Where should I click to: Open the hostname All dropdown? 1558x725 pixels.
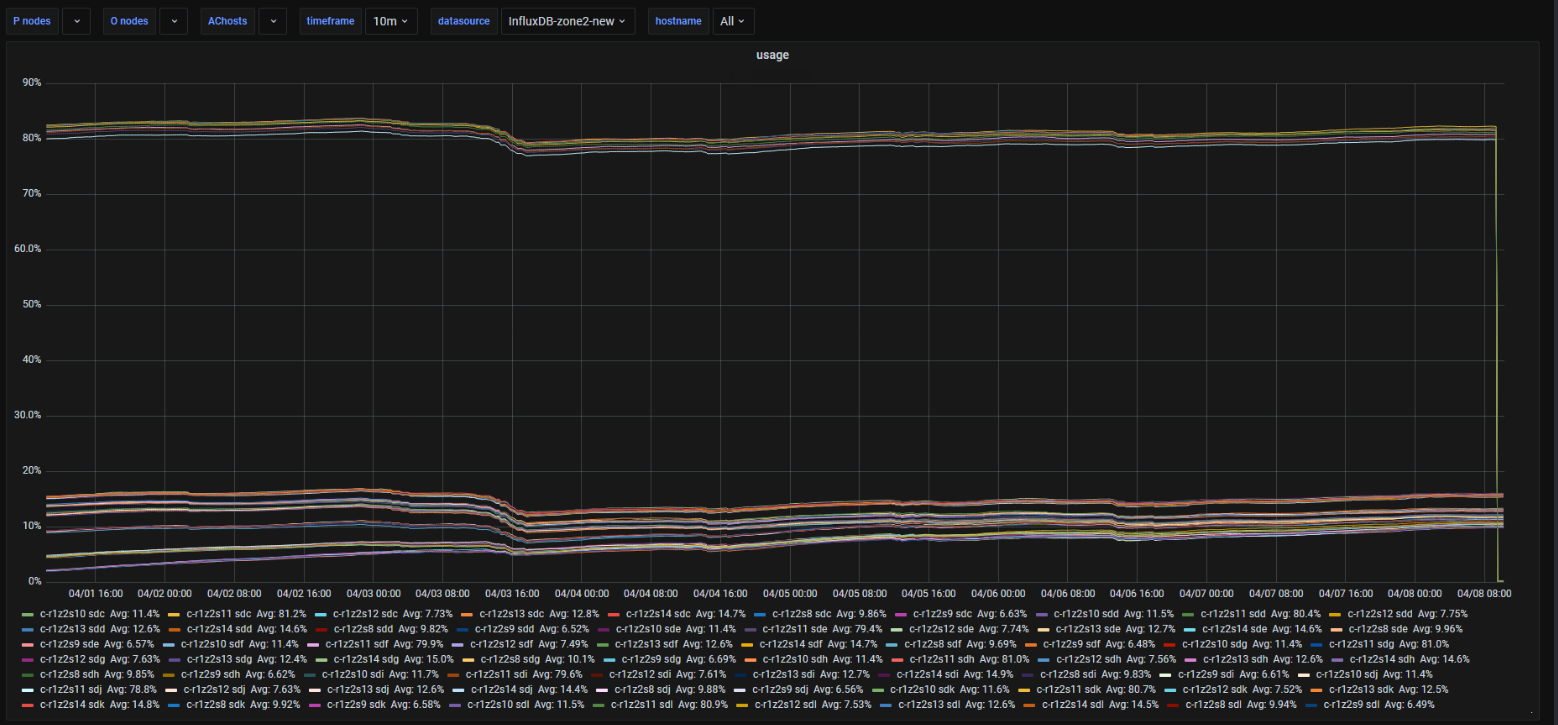tap(733, 21)
